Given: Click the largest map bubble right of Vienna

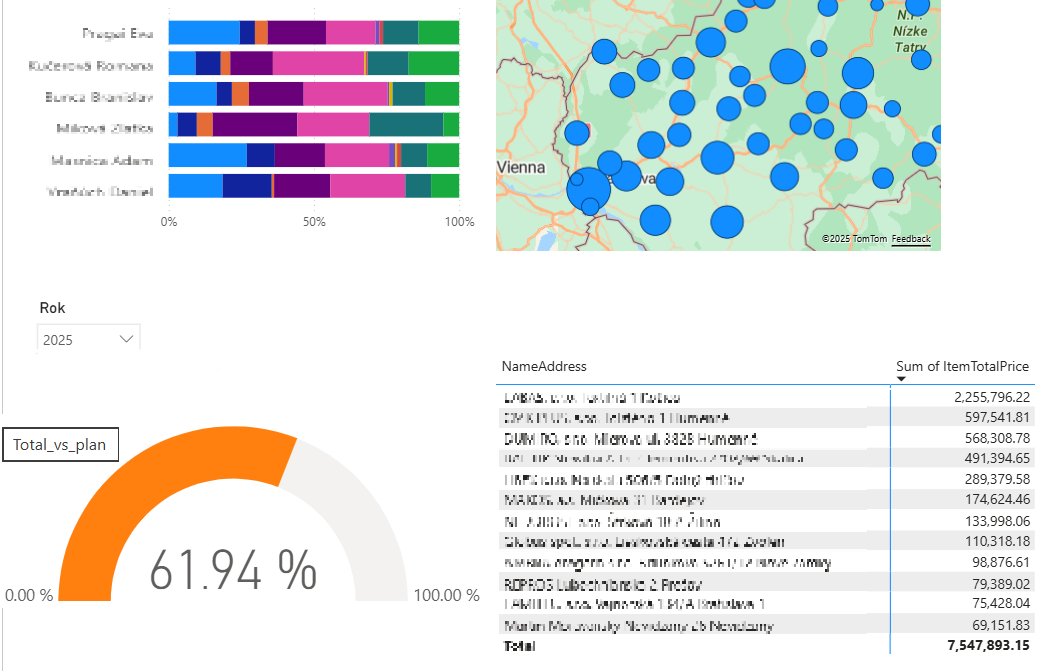Looking at the screenshot, I should click(x=588, y=189).
